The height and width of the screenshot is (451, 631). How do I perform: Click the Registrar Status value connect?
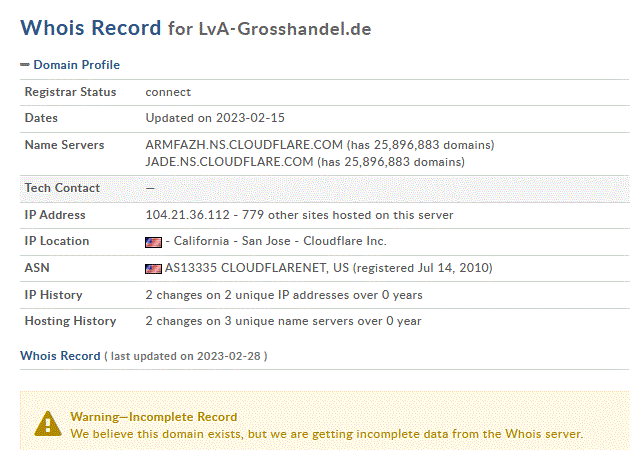pos(168,92)
